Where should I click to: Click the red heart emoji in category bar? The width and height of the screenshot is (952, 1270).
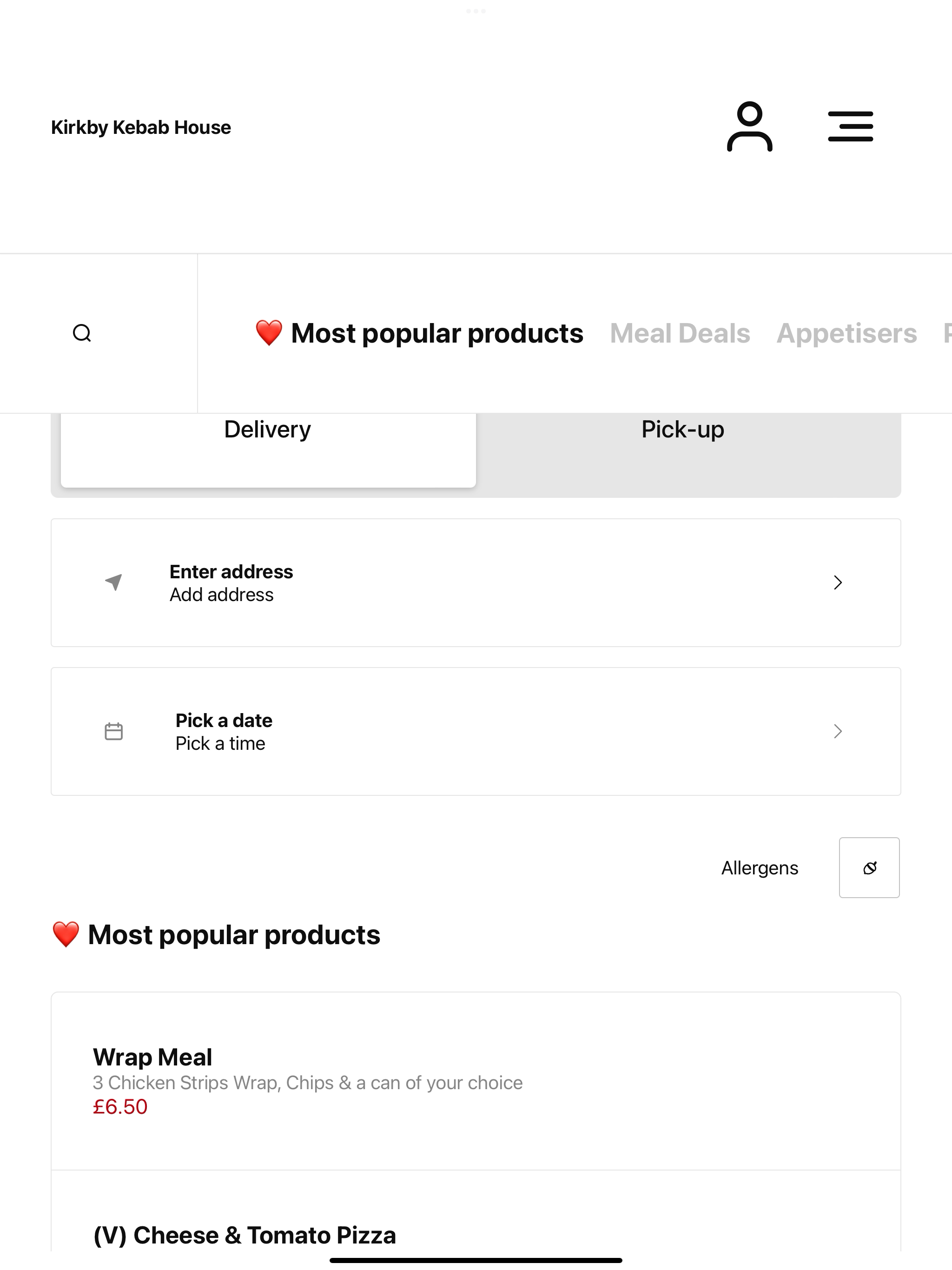tap(269, 333)
